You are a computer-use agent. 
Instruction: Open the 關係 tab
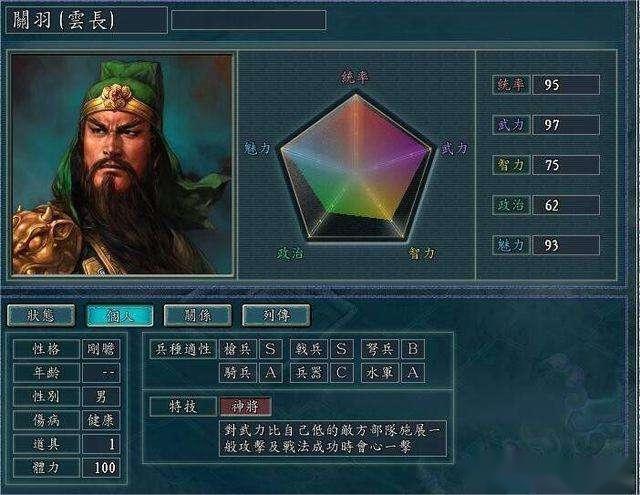pyautogui.click(x=198, y=315)
